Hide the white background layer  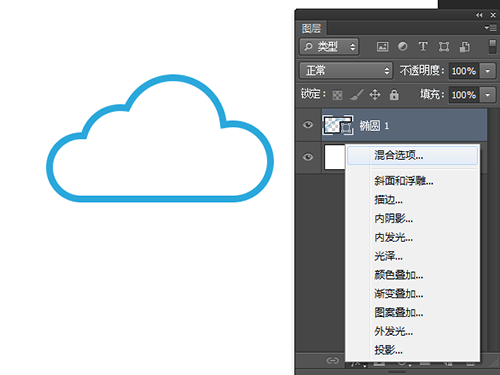click(x=308, y=157)
